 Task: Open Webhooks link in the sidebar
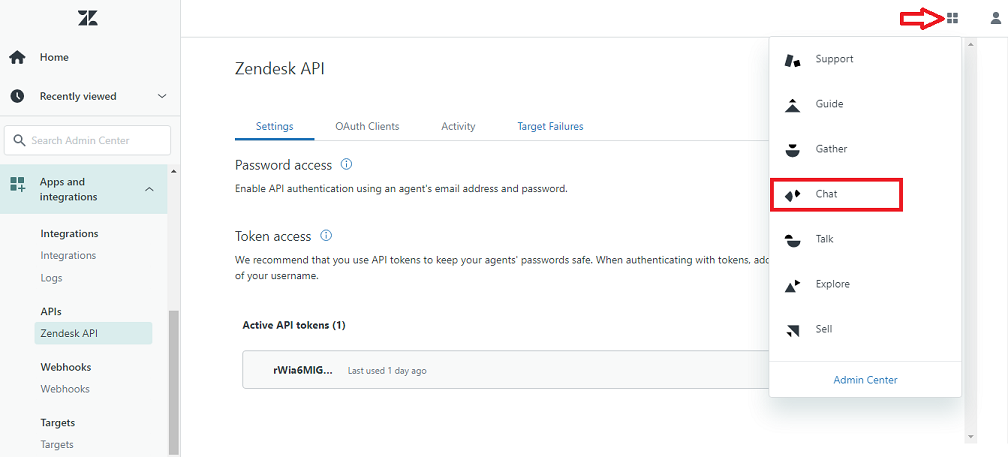pos(65,390)
